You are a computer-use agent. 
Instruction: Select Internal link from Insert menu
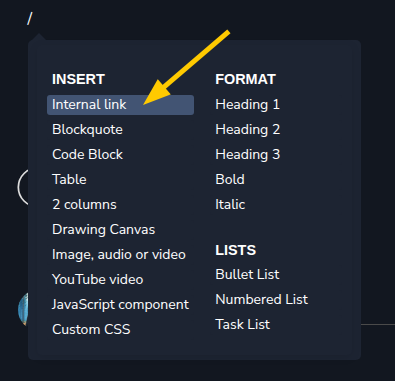(120, 105)
